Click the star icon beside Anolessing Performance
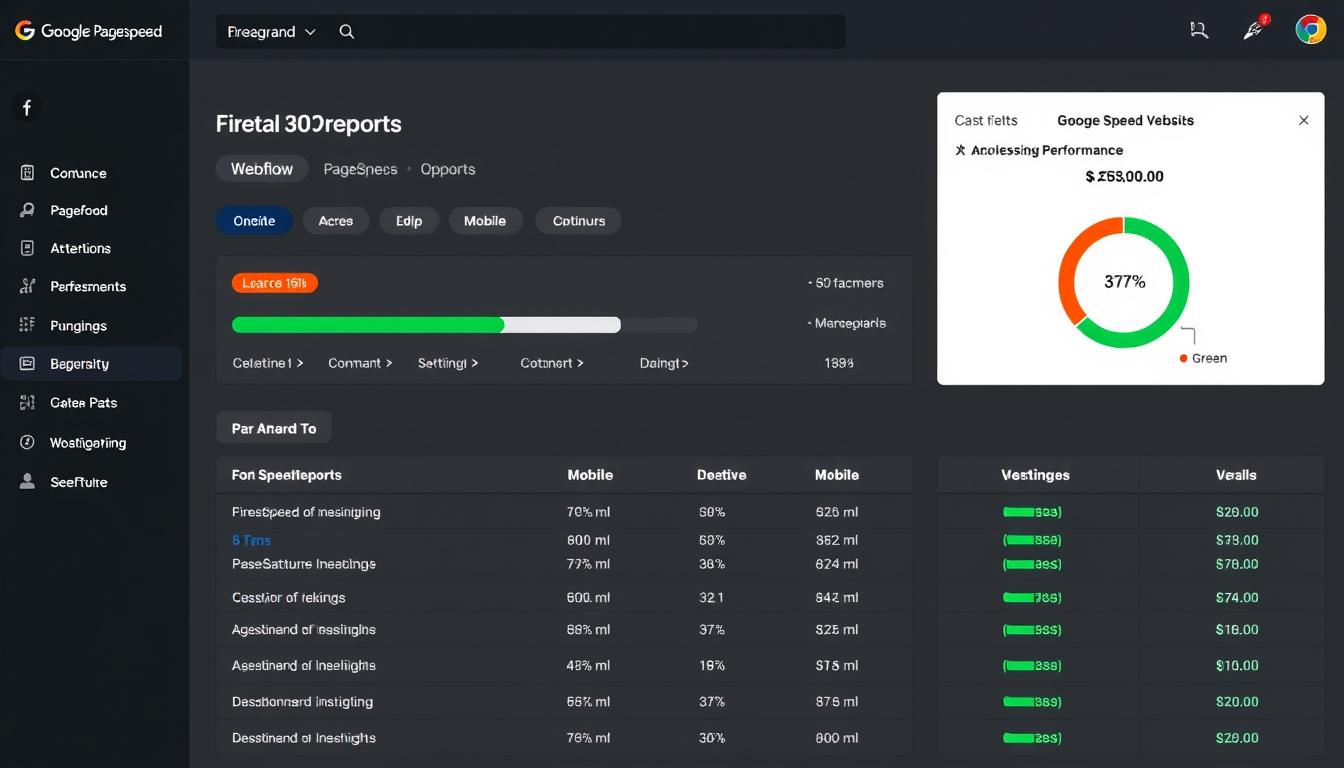The image size is (1344, 768). click(960, 150)
